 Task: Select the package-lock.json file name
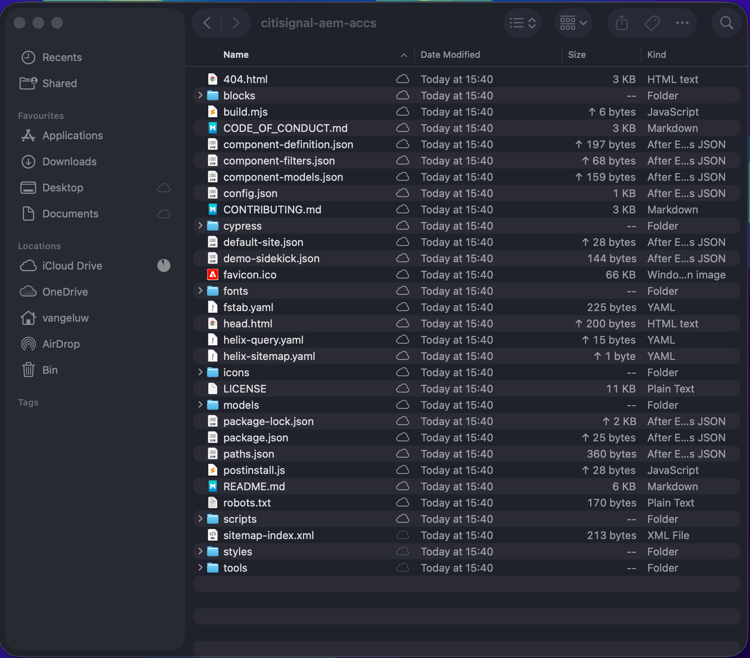pyautogui.click(x=268, y=421)
